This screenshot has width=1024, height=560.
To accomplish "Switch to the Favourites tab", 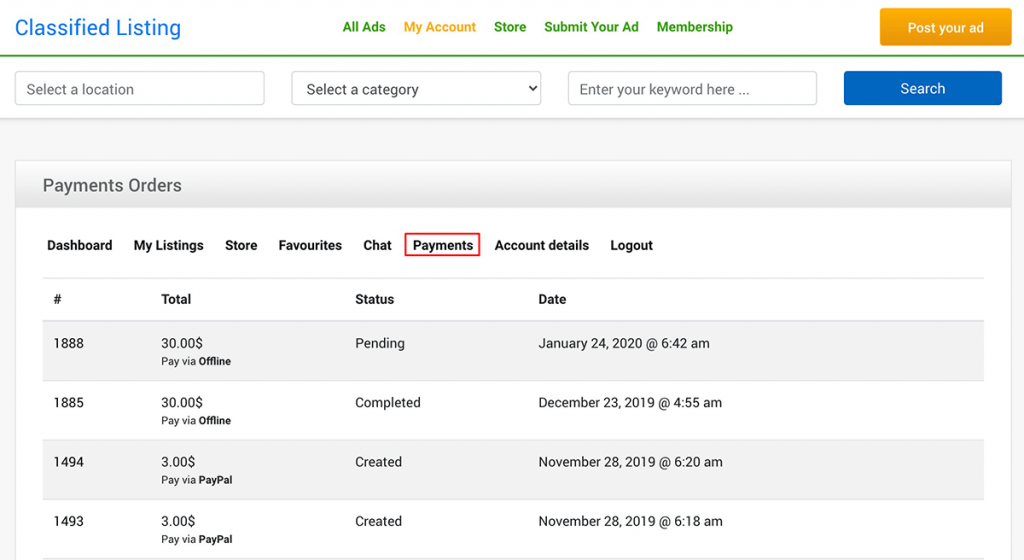I will coord(310,245).
